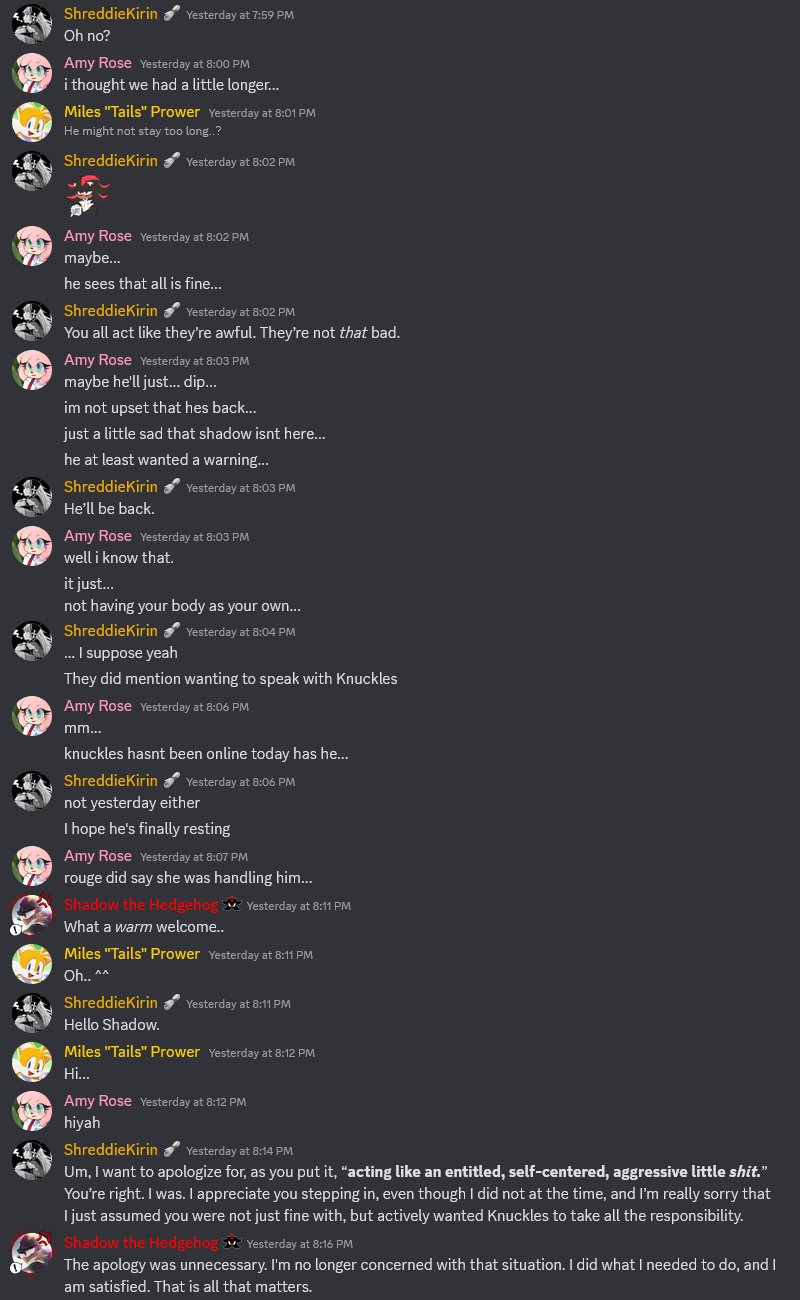Open the Shadow emoji posted by ShreddieKirin
This screenshot has height=1300, width=800.
(x=87, y=195)
